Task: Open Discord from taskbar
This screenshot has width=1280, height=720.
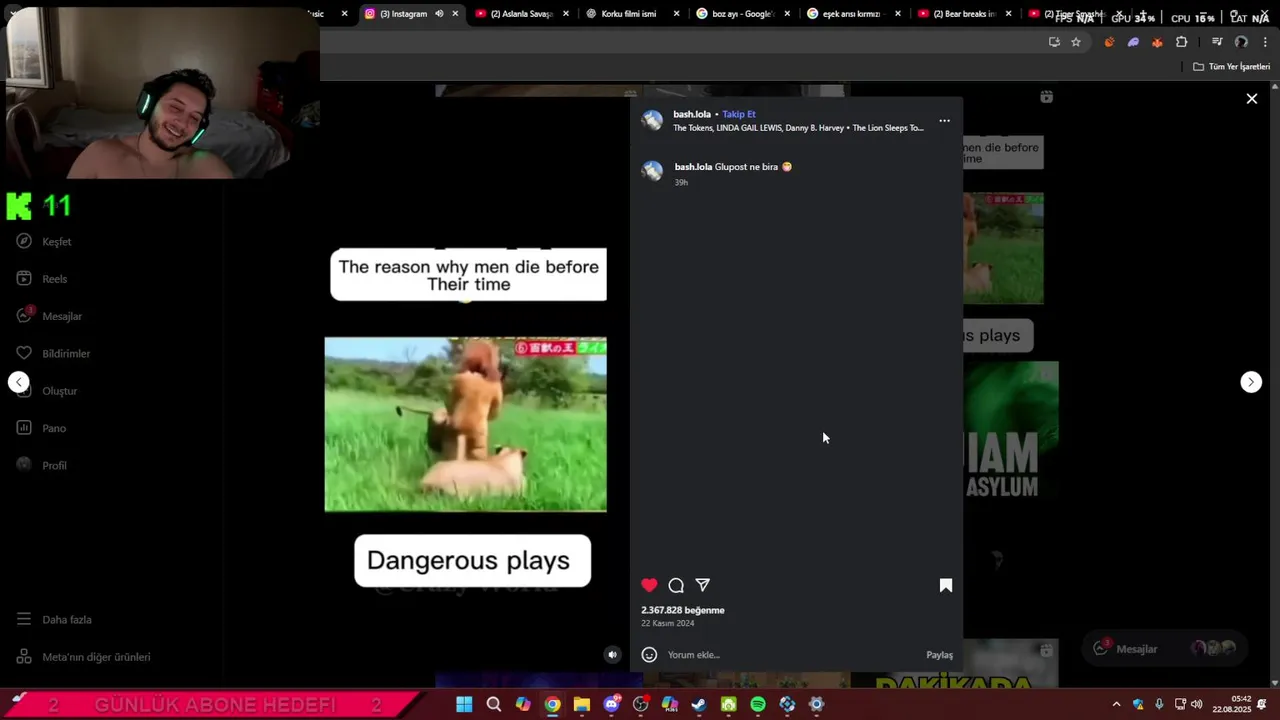Action: click(611, 705)
